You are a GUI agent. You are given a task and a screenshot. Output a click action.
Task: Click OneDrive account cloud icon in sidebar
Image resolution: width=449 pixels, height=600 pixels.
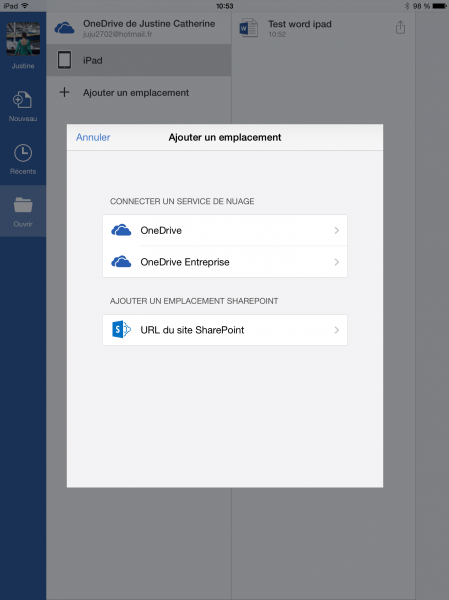pos(64,28)
